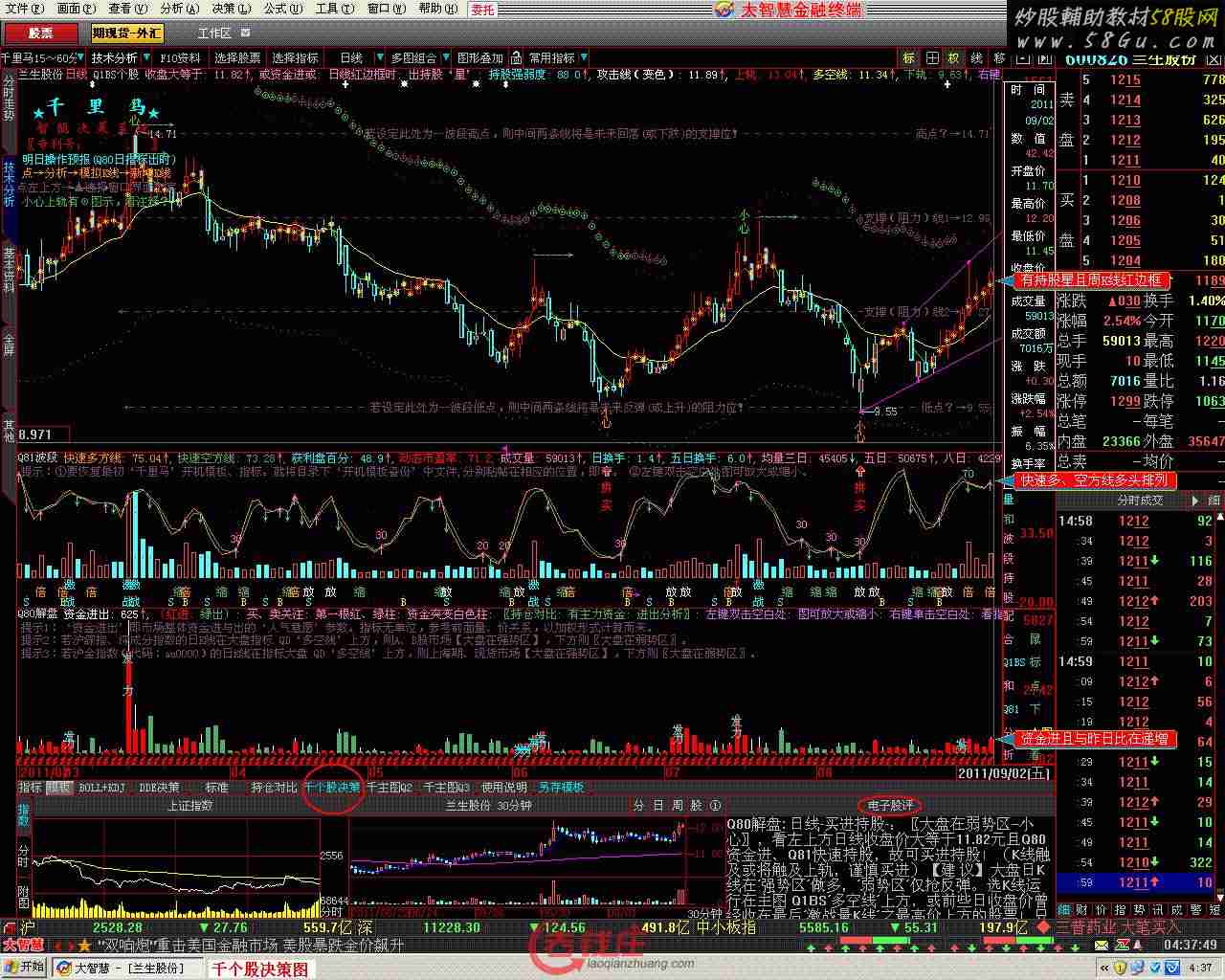Open F10资料 information

tap(180, 58)
